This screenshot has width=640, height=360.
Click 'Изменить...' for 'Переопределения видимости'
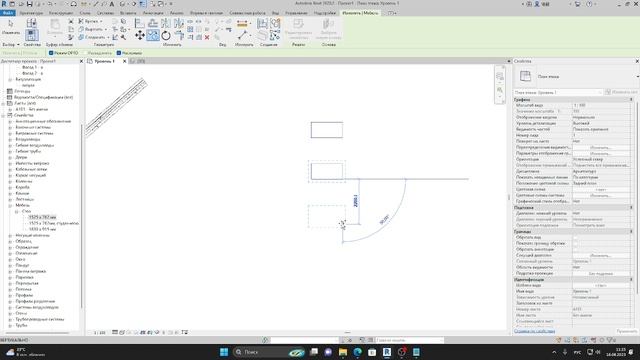pos(600,147)
